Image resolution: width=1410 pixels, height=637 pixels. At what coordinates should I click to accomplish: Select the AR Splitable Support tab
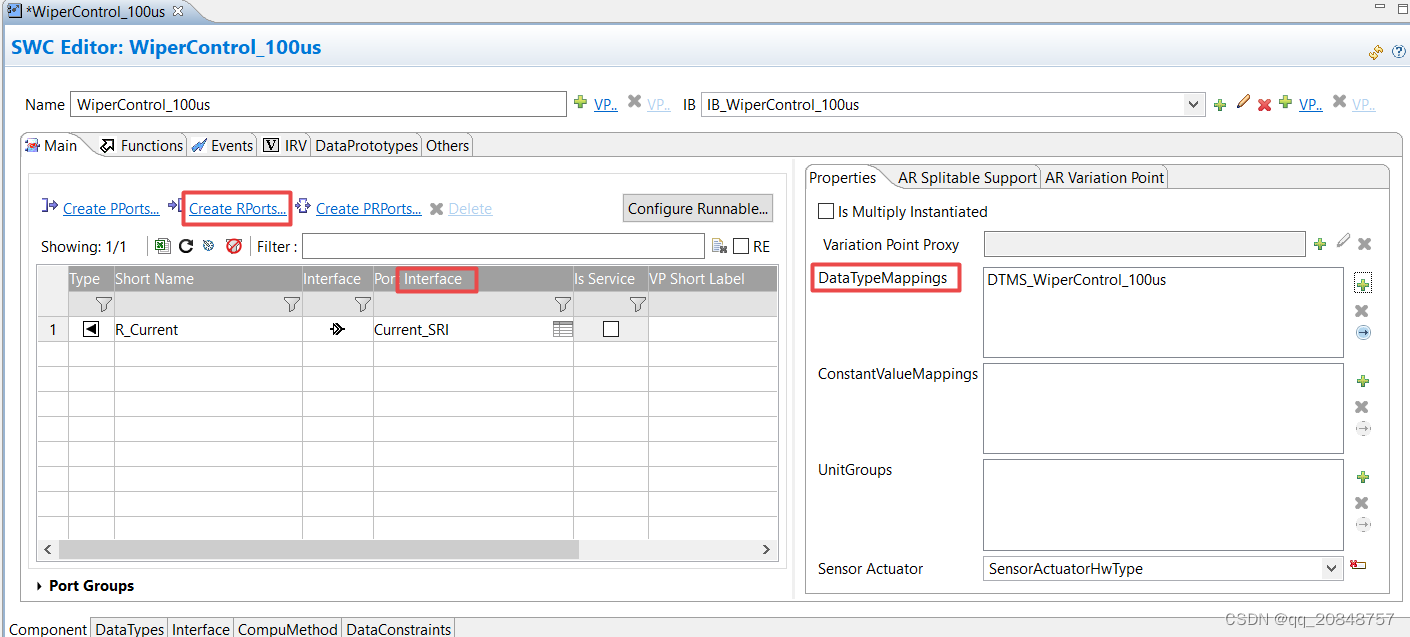click(x=966, y=177)
